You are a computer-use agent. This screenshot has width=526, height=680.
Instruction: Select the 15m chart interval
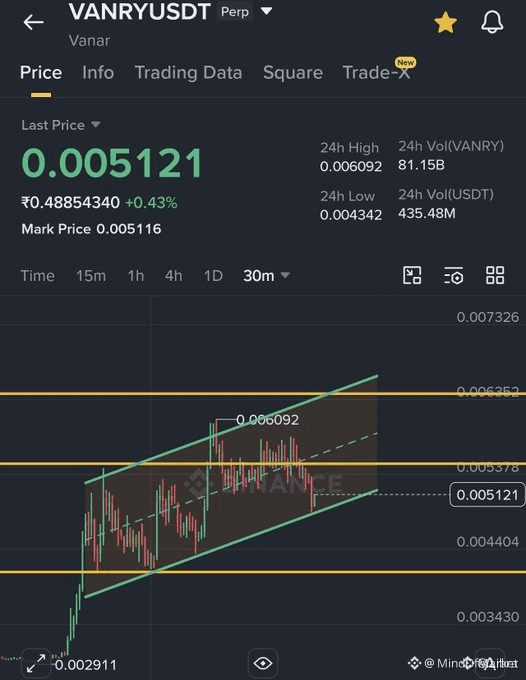tap(91, 276)
